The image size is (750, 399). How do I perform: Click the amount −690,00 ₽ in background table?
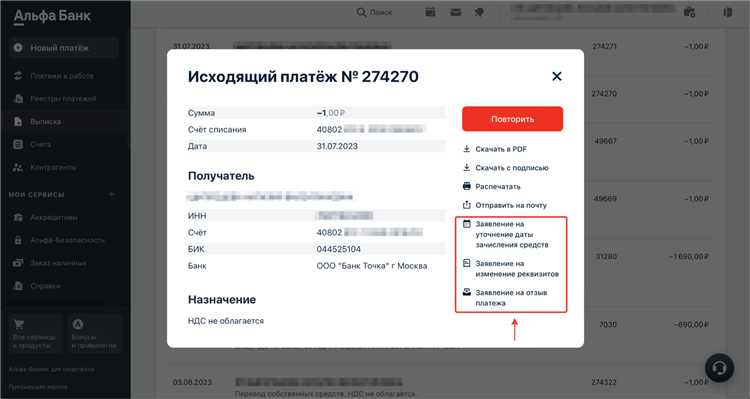(x=691, y=324)
